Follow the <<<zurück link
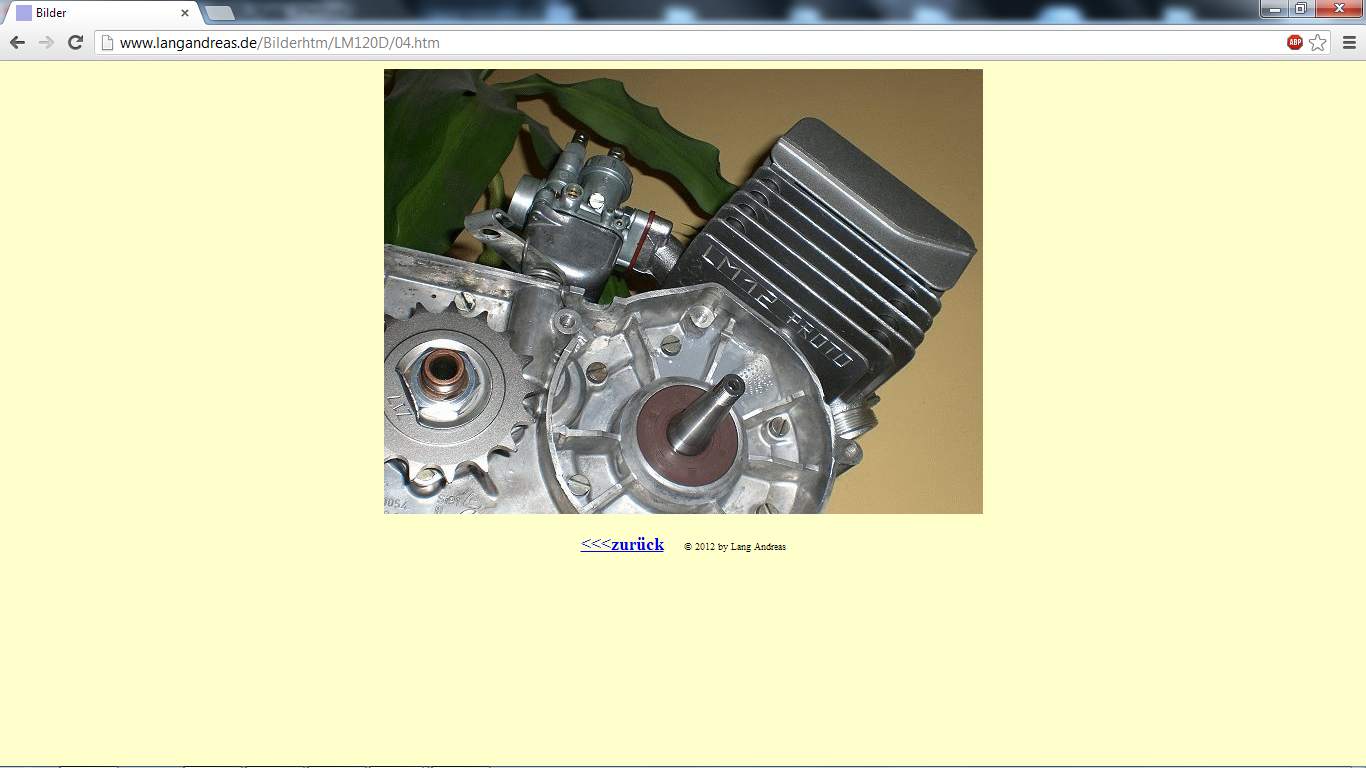The width and height of the screenshot is (1366, 768). point(622,544)
